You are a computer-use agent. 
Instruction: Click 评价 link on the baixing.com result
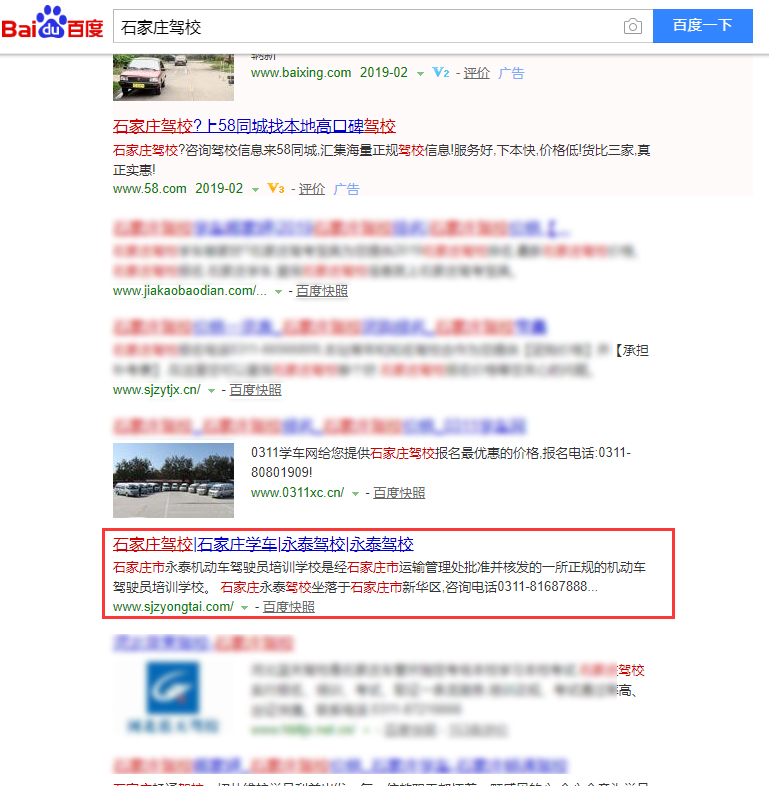tap(477, 73)
